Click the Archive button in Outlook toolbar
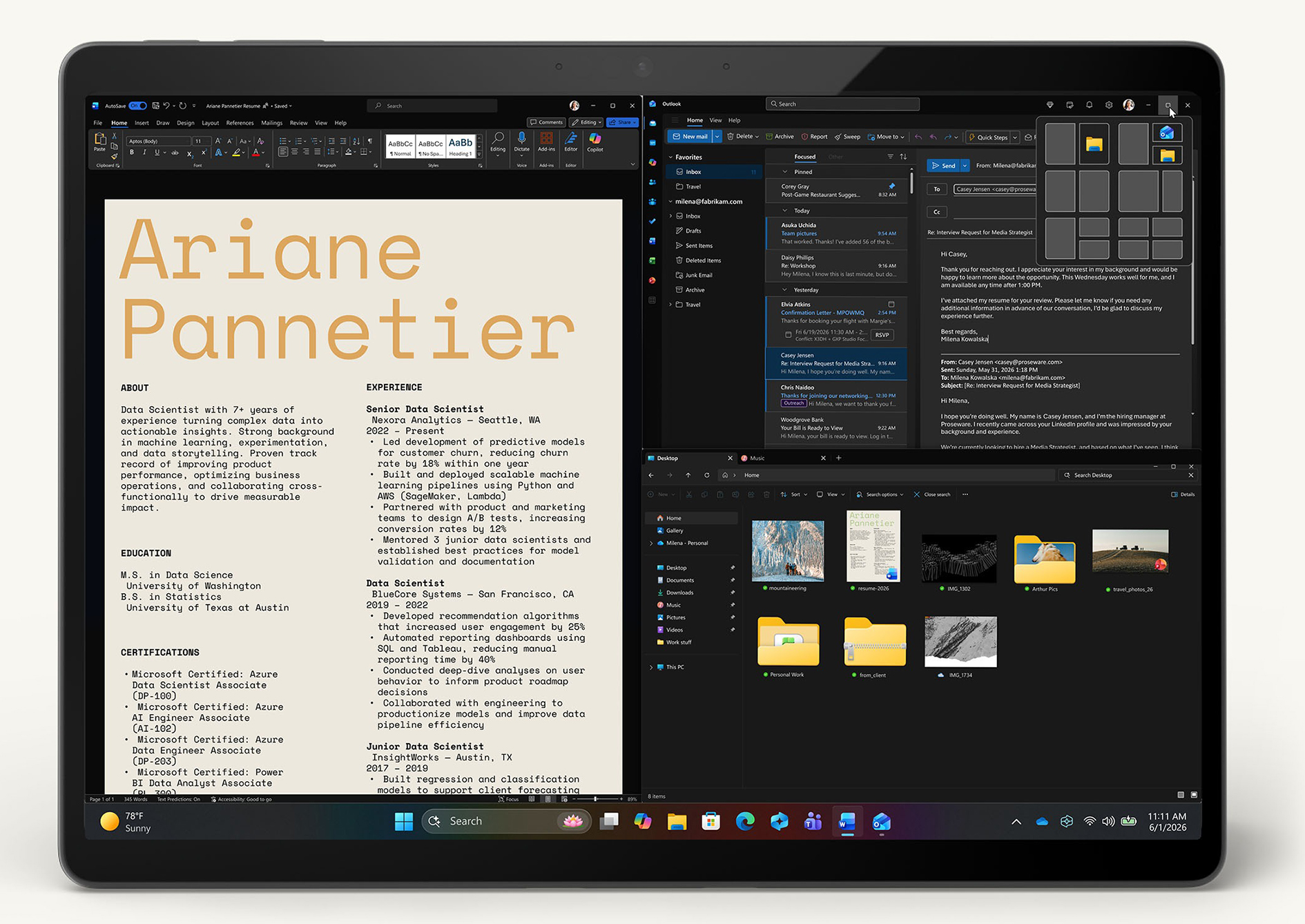This screenshot has width=1305, height=924. [x=780, y=137]
